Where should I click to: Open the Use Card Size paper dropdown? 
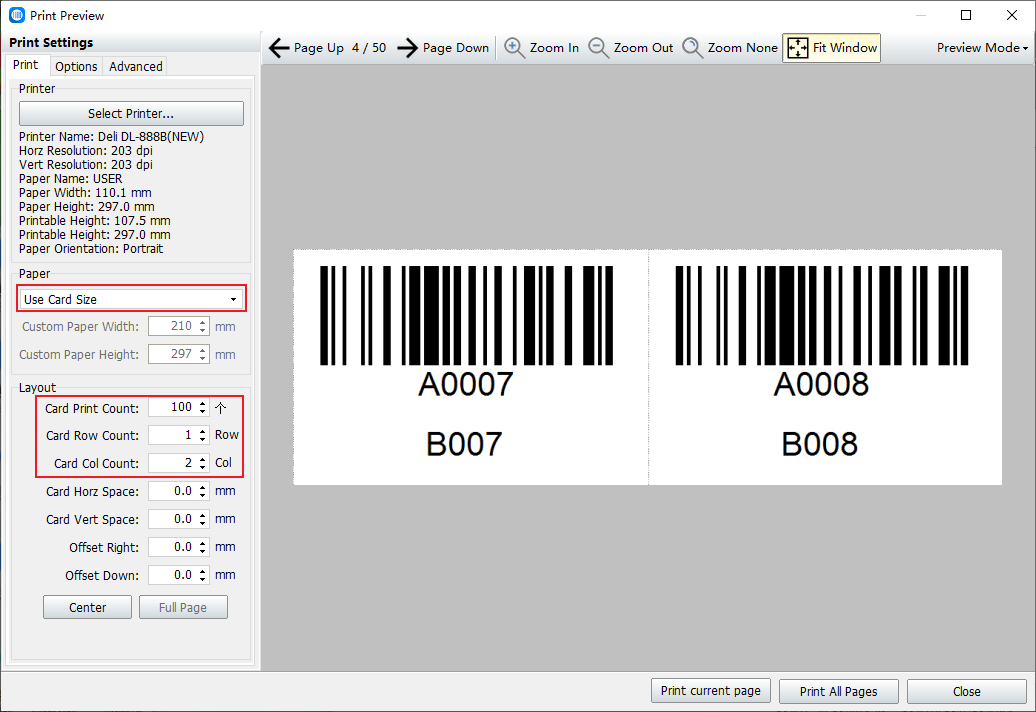[x=131, y=299]
